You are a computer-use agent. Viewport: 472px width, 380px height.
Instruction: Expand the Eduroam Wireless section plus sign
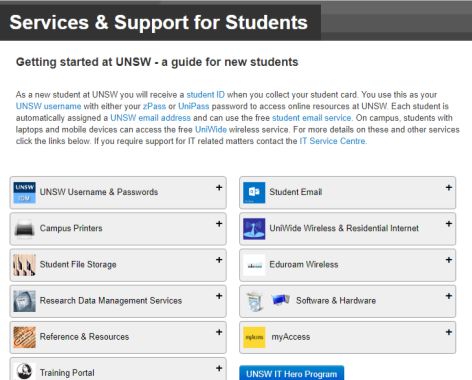point(449,260)
